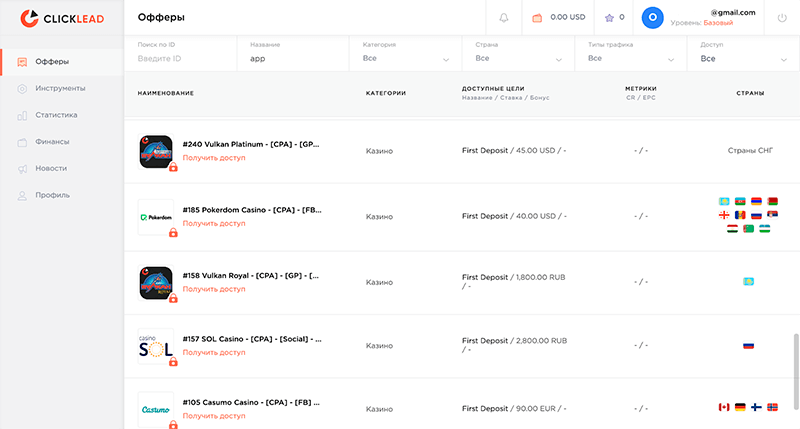Click lock icon on Vulkan Platinum offer
The image size is (800, 429).
point(173,167)
